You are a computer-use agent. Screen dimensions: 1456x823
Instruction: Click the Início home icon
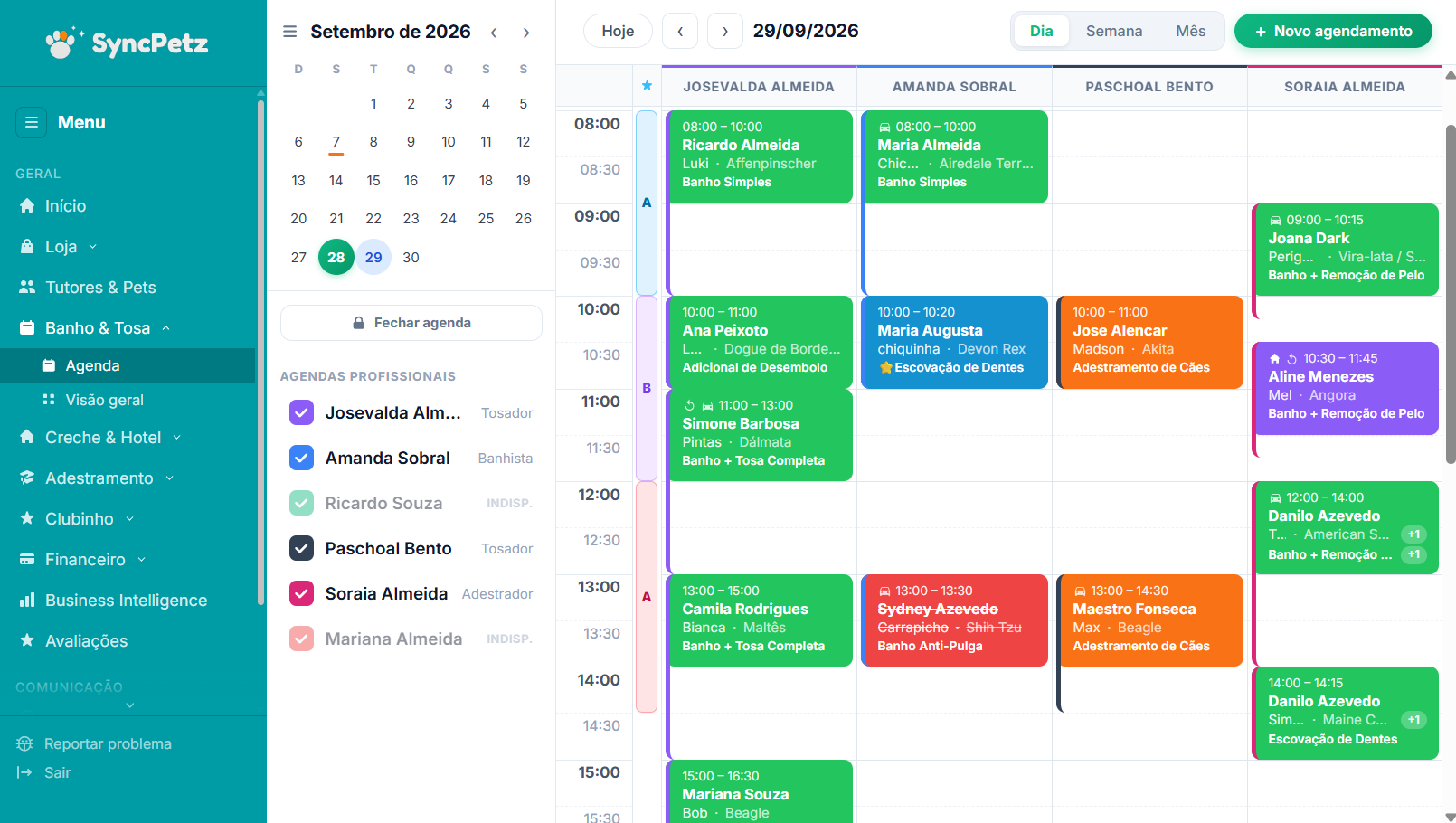coord(27,205)
